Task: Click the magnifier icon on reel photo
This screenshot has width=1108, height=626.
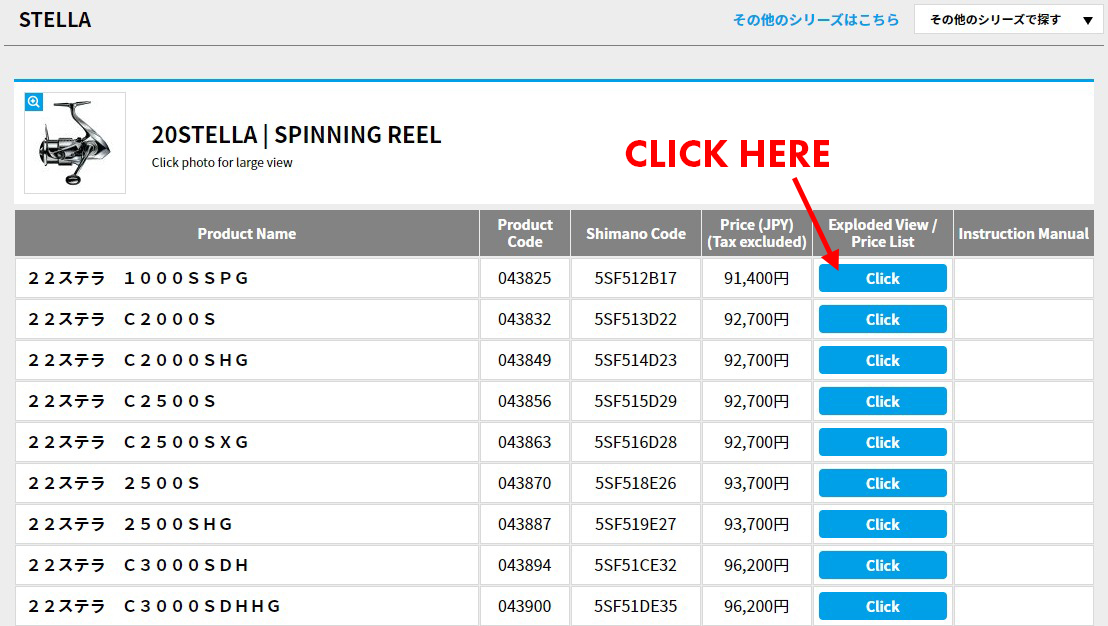Action: [x=33, y=102]
